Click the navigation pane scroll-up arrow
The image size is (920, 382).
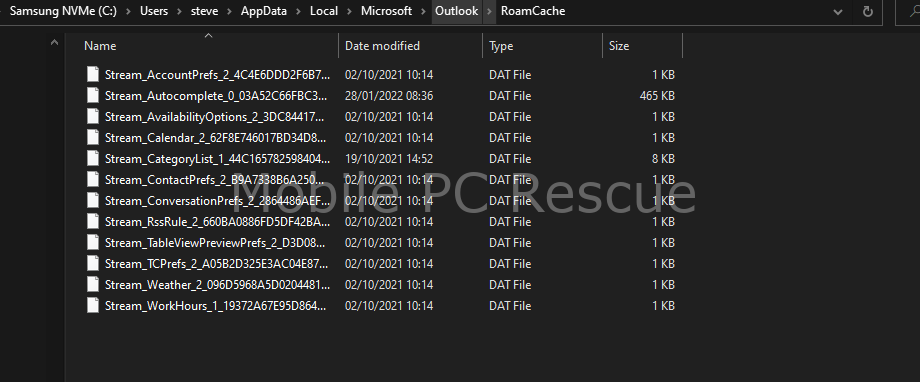pyautogui.click(x=55, y=42)
